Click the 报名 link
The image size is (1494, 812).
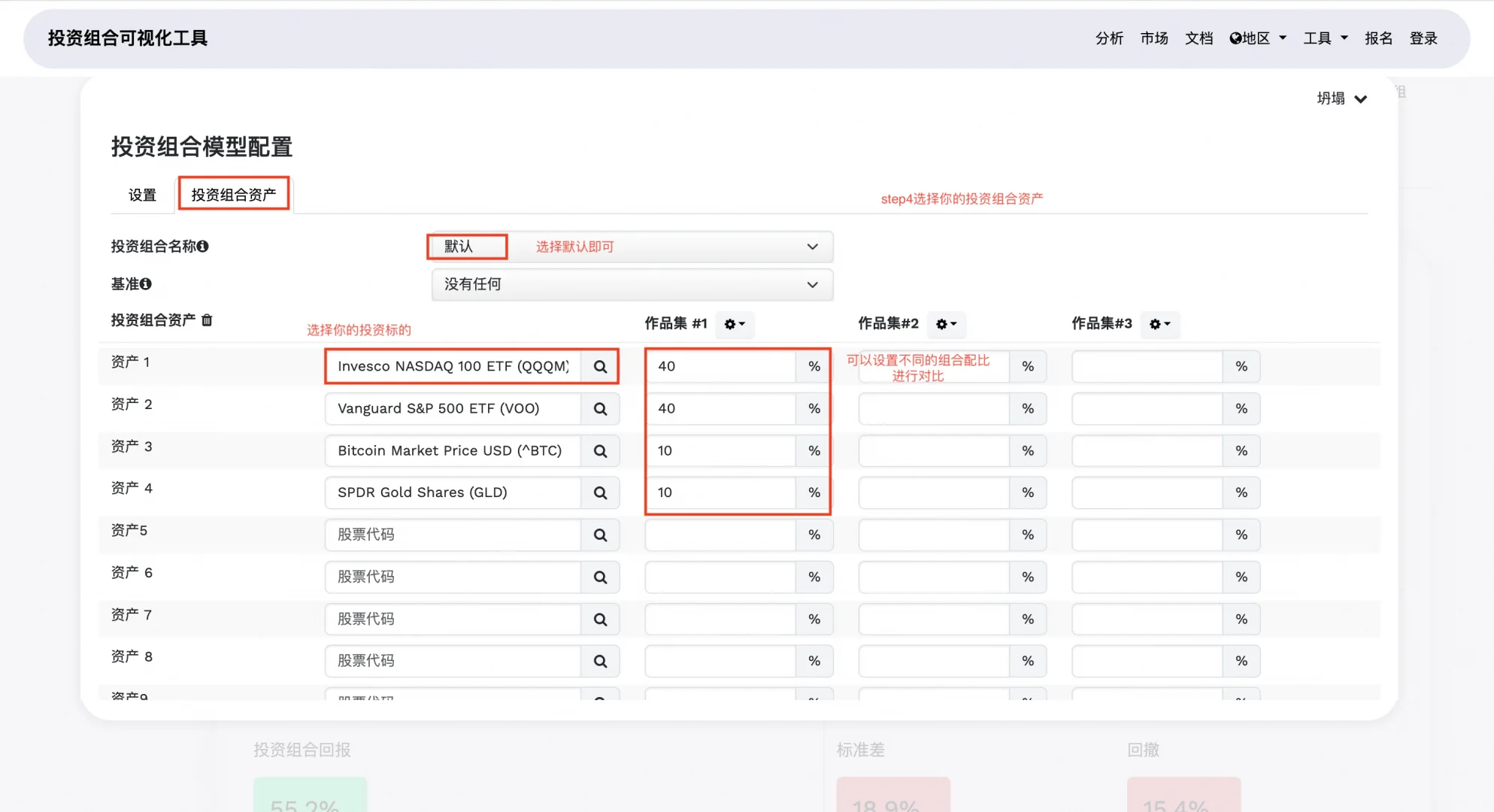pos(1378,38)
